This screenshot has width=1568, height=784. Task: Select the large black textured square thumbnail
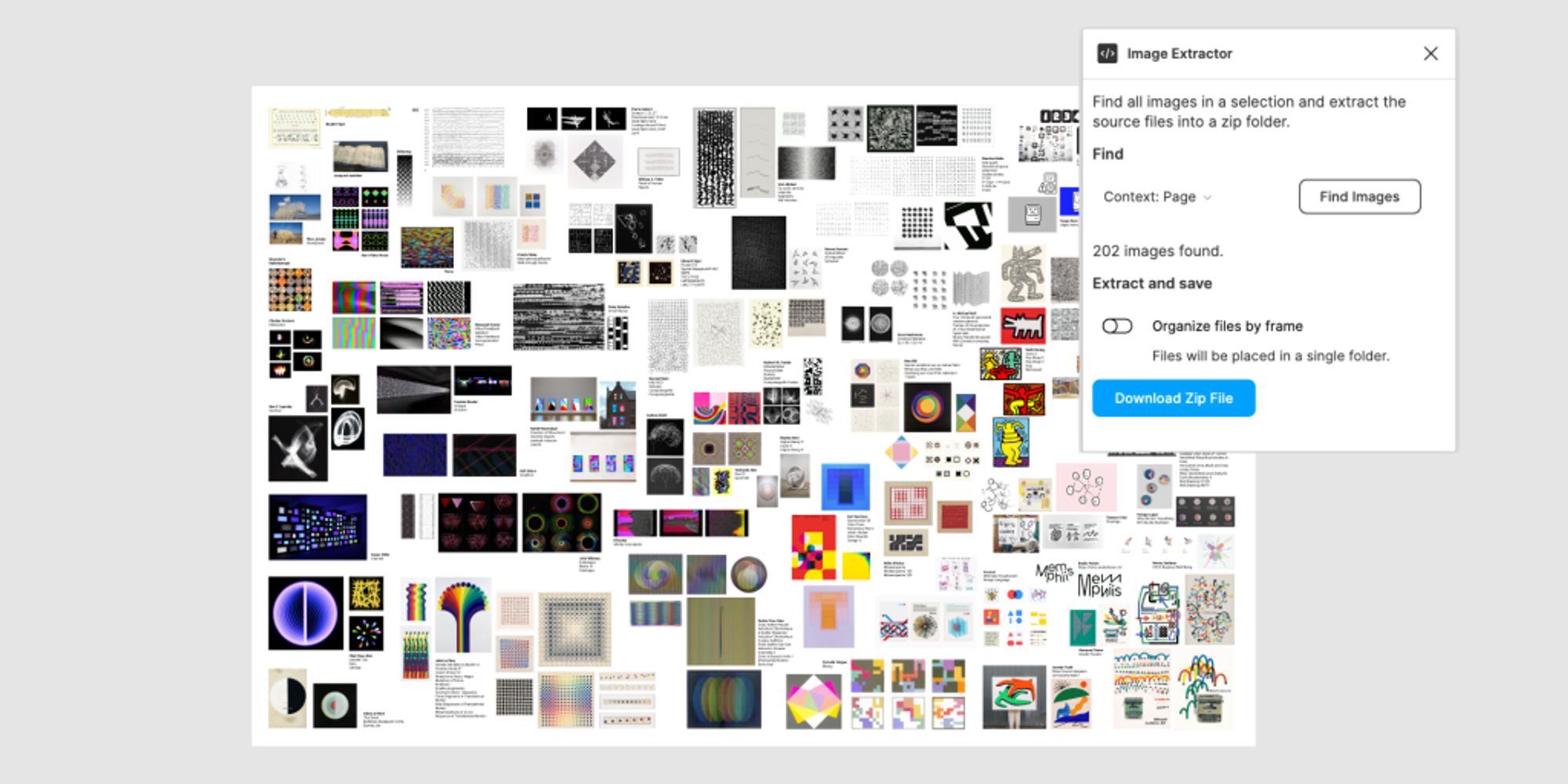(758, 253)
